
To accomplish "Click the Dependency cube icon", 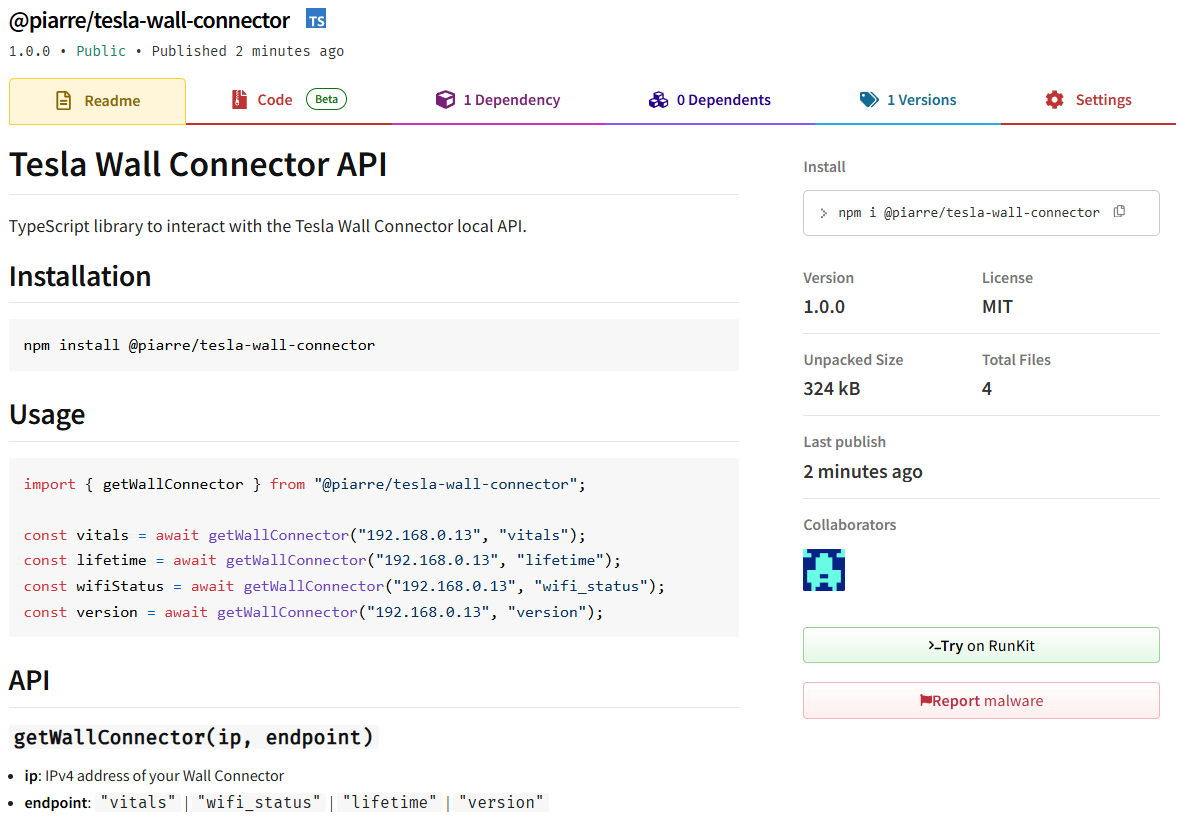I will [445, 100].
